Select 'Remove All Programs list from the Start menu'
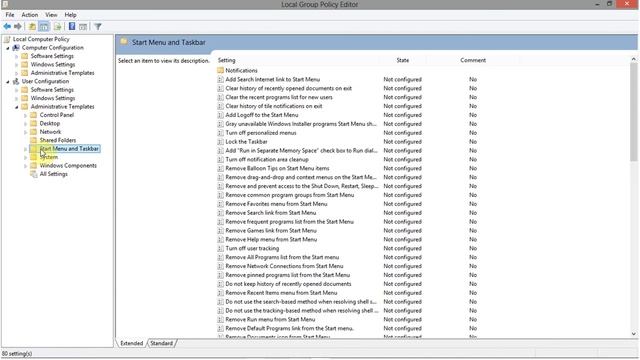This screenshot has width=640, height=360. (282, 257)
